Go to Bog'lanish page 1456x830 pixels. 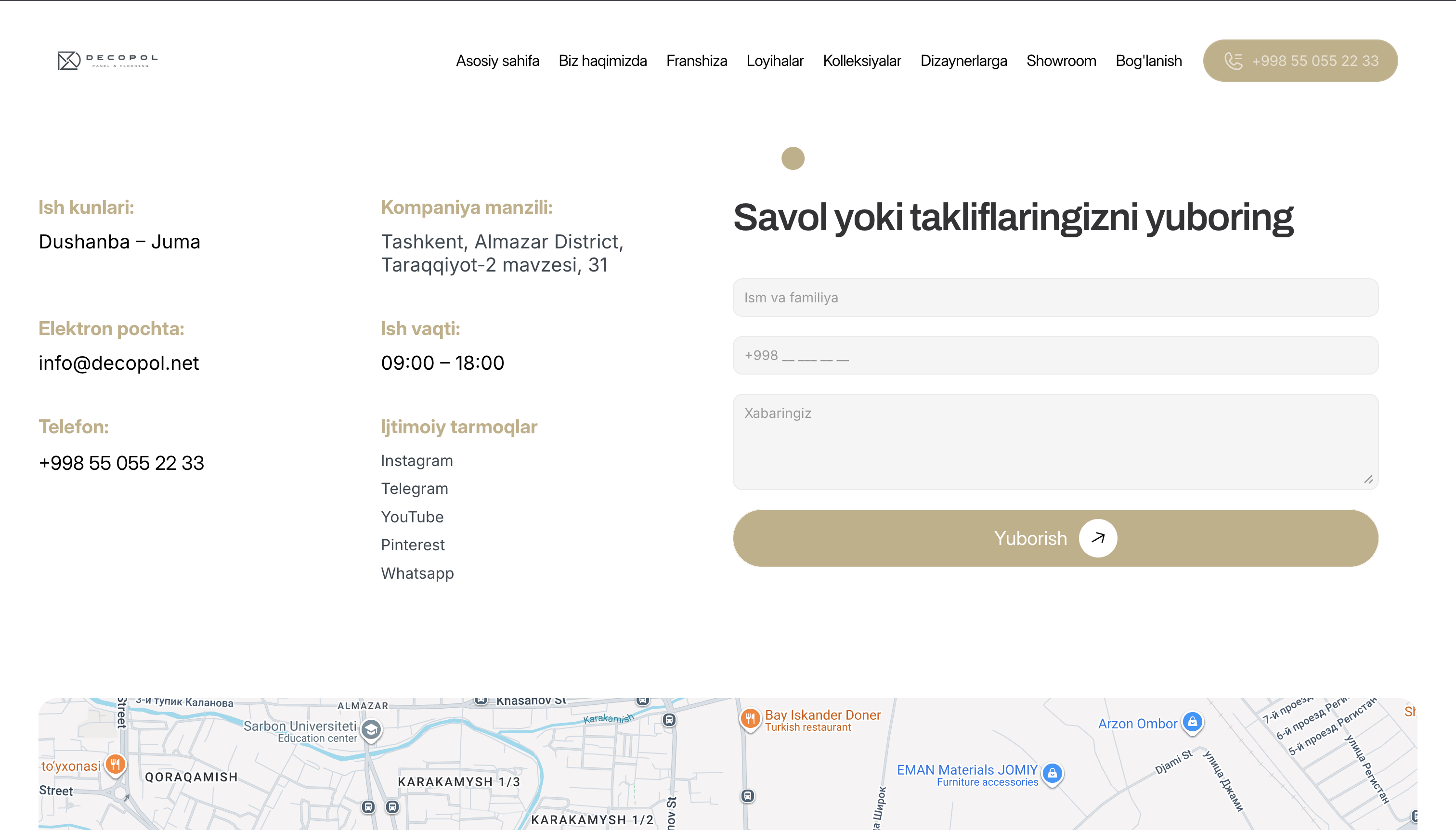(1149, 61)
